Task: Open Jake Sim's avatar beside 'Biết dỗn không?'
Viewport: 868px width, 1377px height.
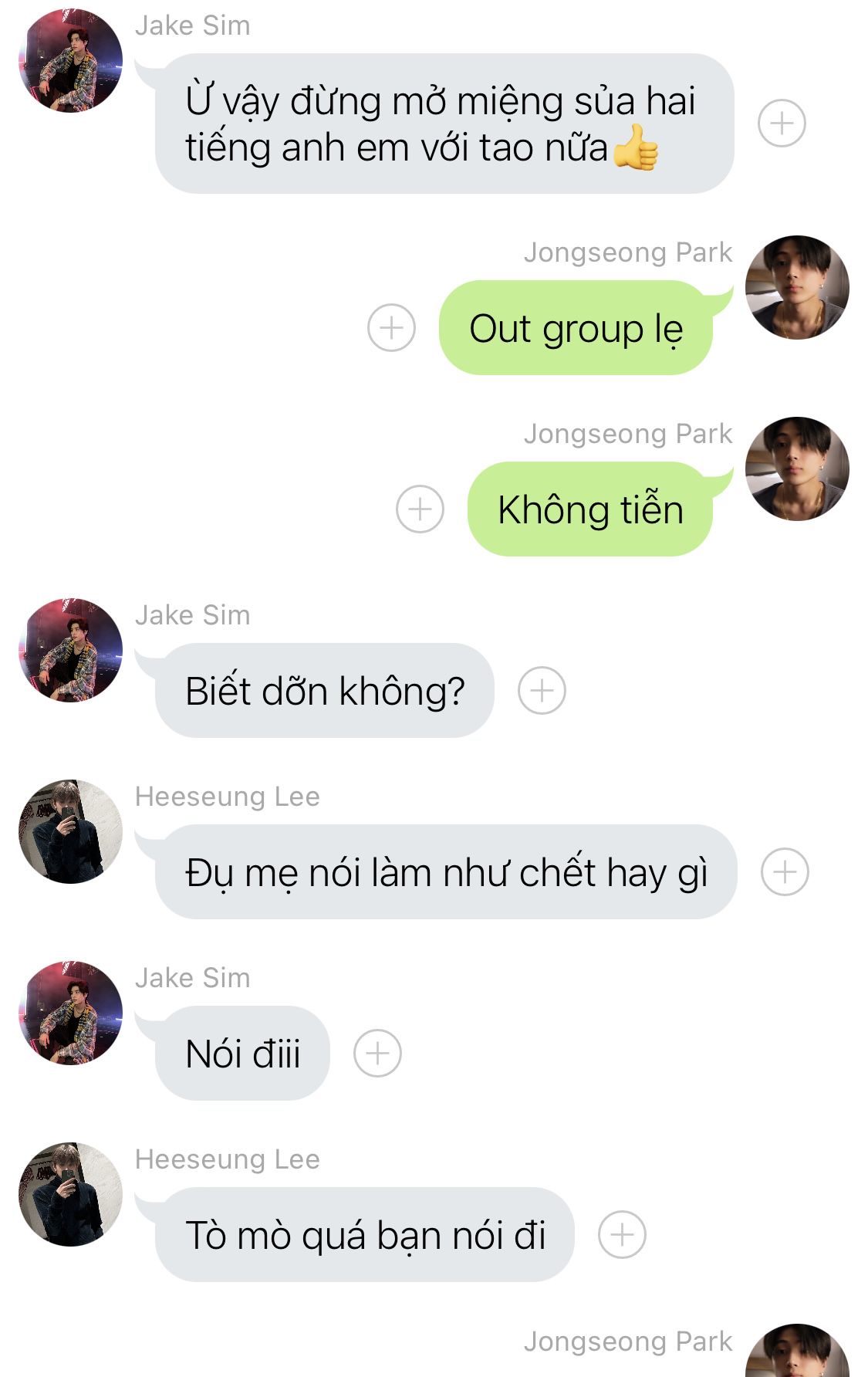Action: pos(71,651)
